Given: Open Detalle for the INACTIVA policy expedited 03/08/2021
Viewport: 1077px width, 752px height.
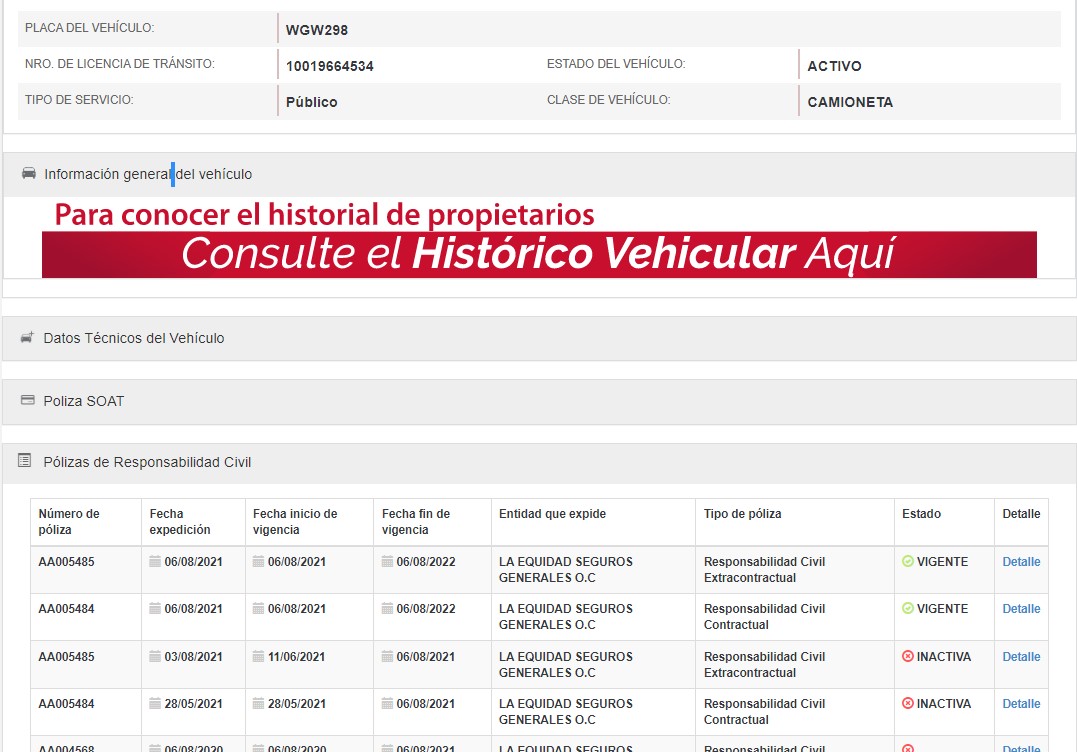Looking at the screenshot, I should click(1021, 657).
